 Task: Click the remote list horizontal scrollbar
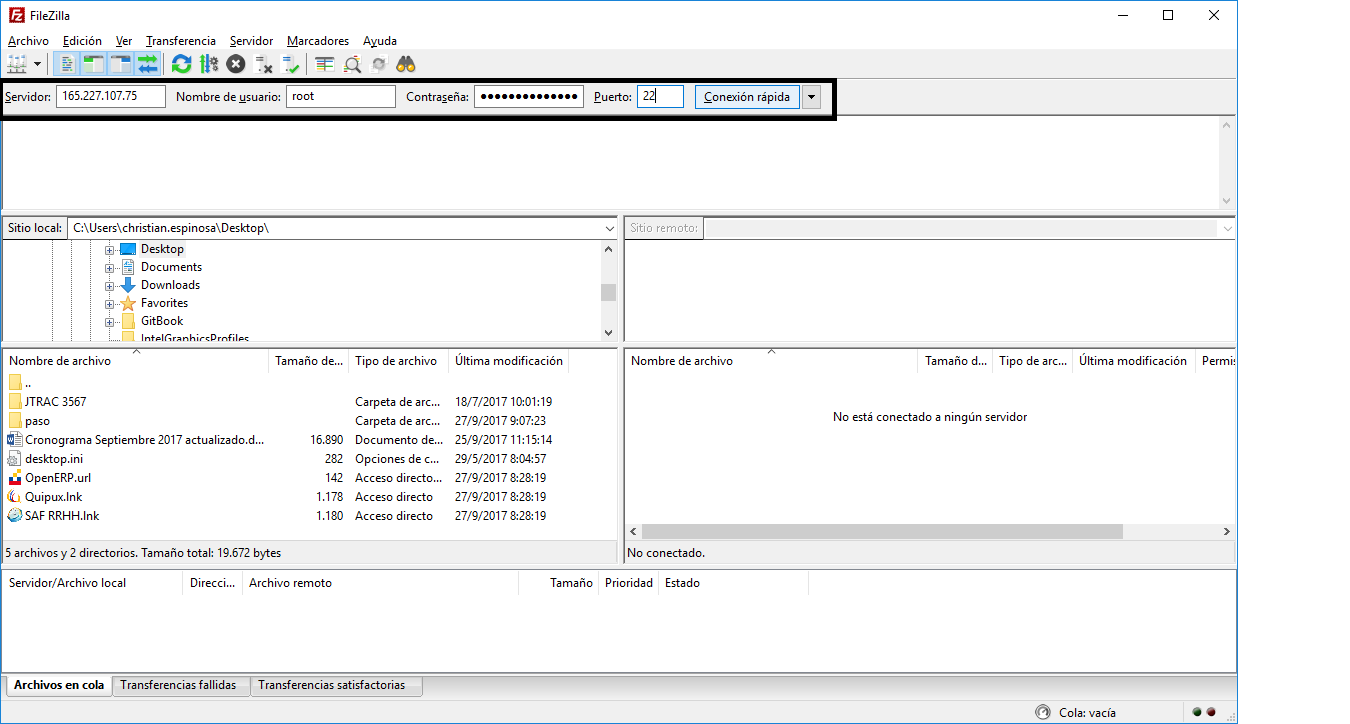click(882, 532)
